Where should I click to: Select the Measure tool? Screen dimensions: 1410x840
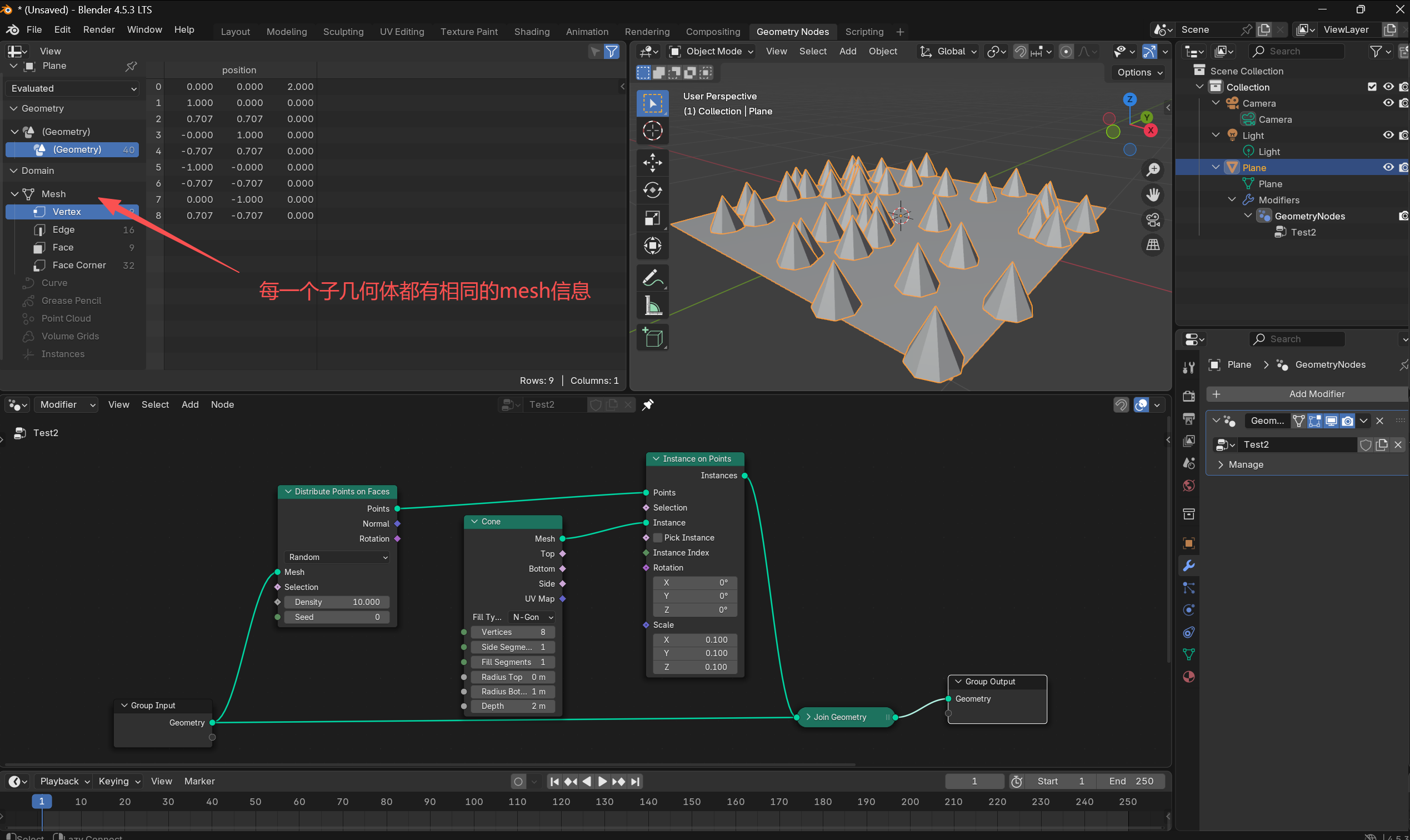coord(652,306)
